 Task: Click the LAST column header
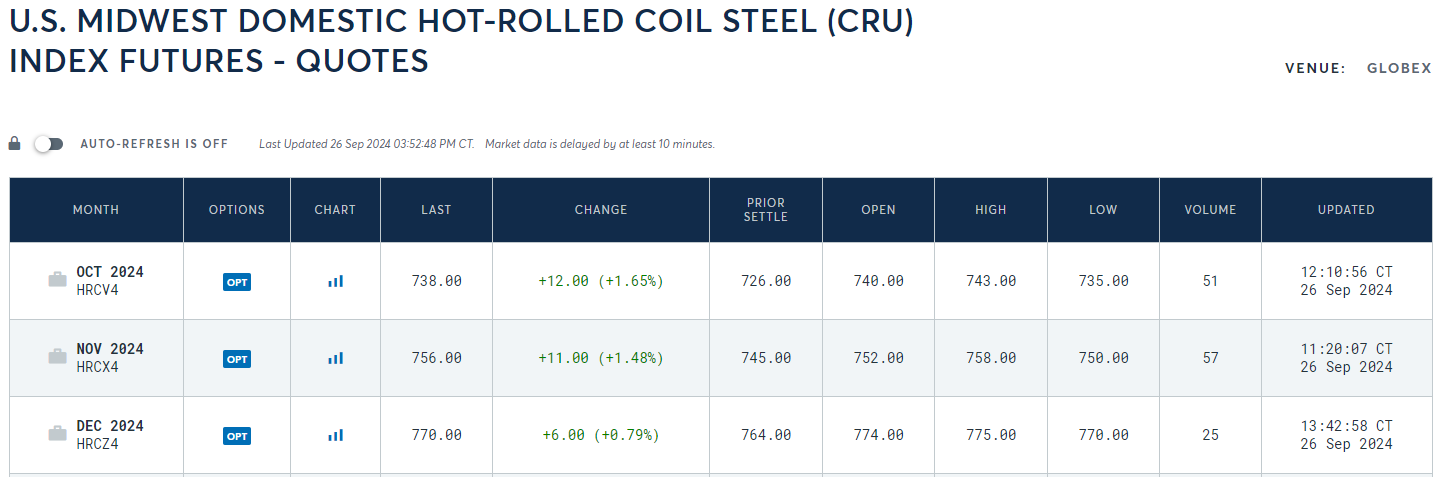[x=436, y=210]
